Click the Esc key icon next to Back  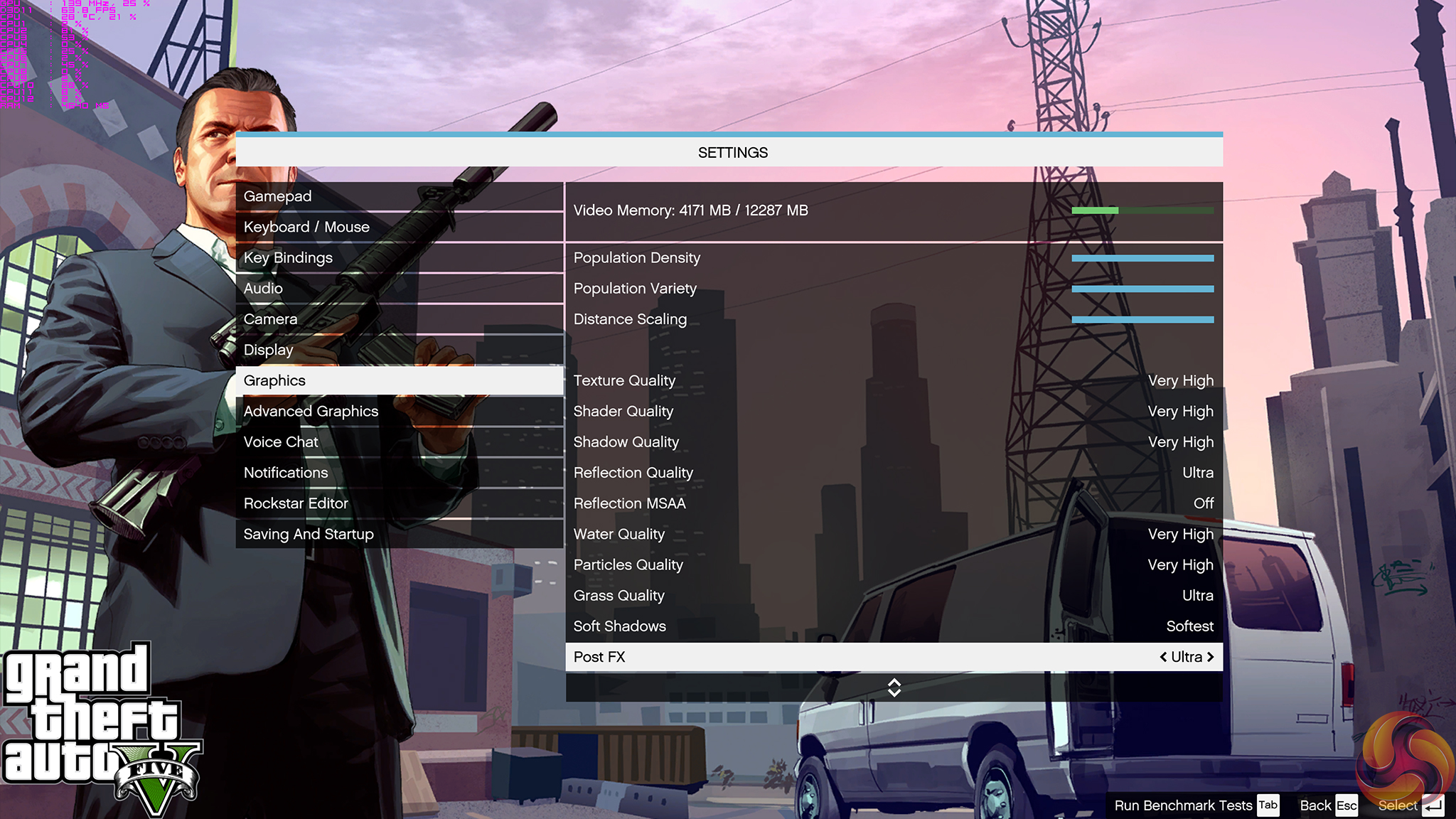[1346, 805]
